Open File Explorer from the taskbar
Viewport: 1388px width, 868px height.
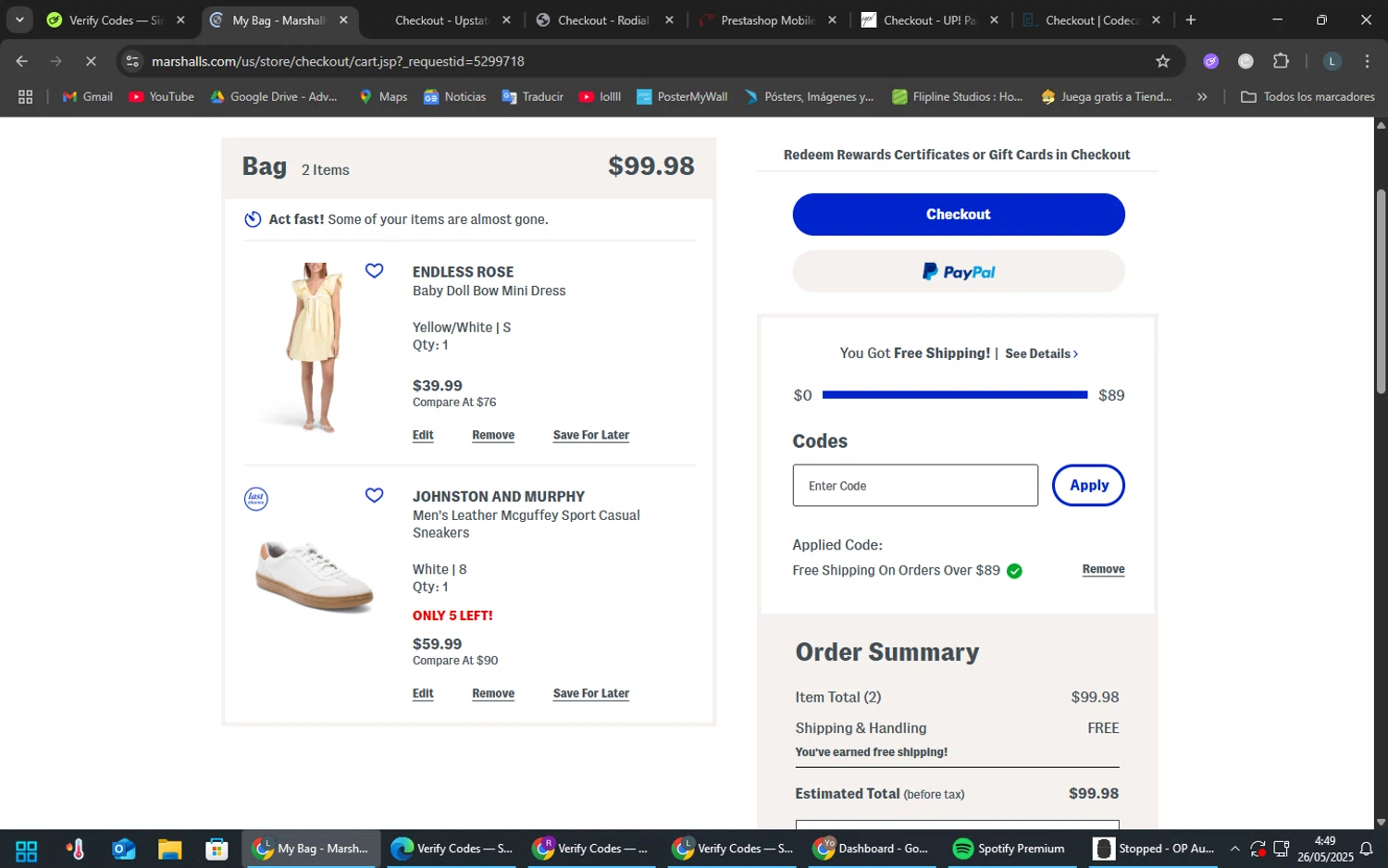[x=169, y=849]
